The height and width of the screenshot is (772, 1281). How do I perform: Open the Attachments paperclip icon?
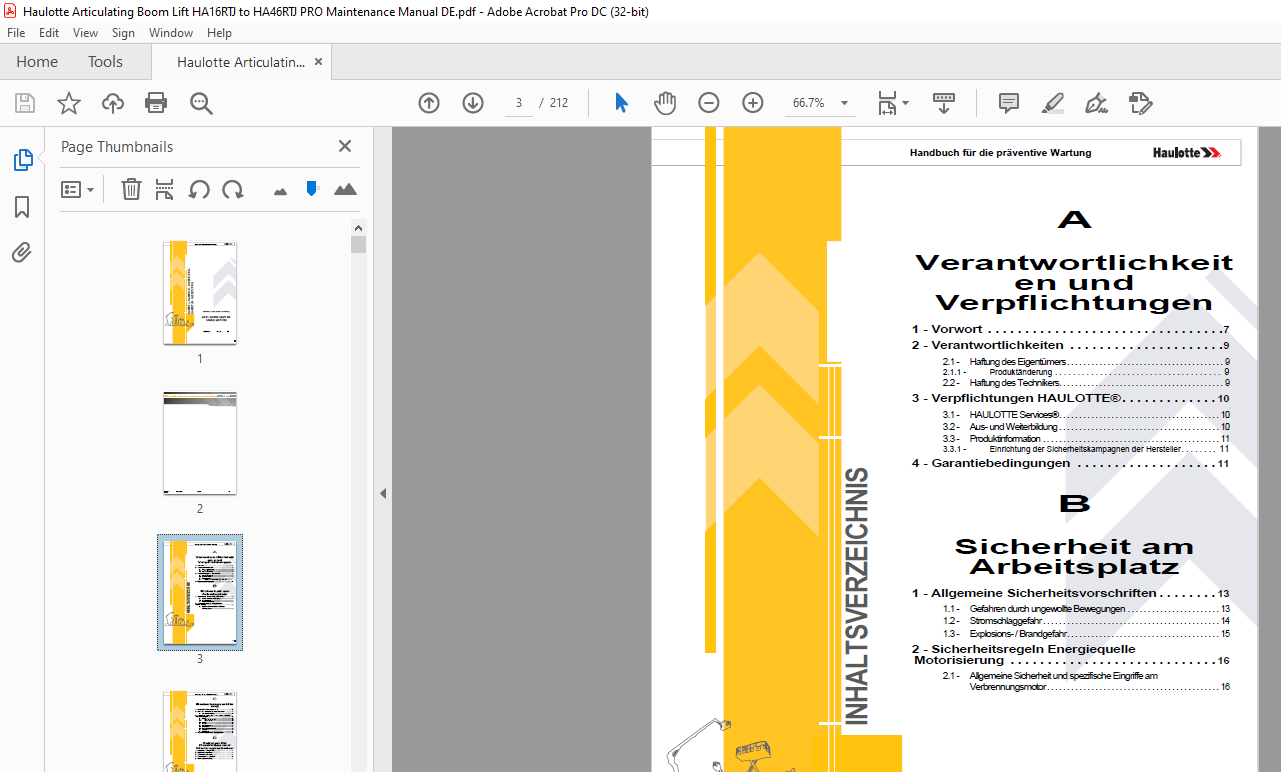coord(22,253)
